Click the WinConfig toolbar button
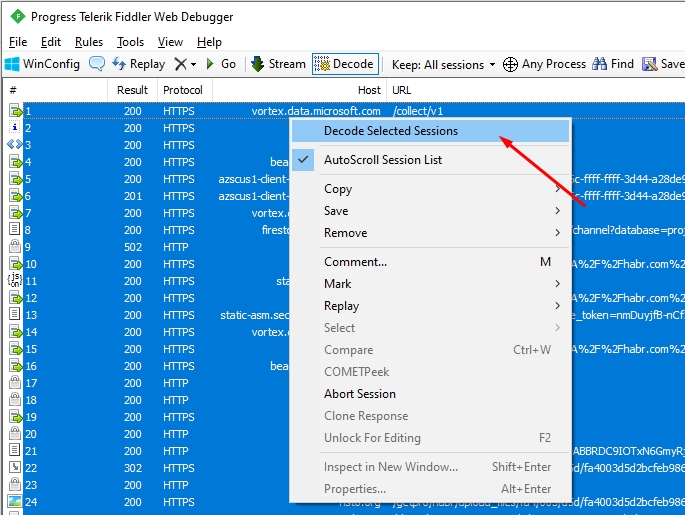685x515 pixels. point(42,64)
